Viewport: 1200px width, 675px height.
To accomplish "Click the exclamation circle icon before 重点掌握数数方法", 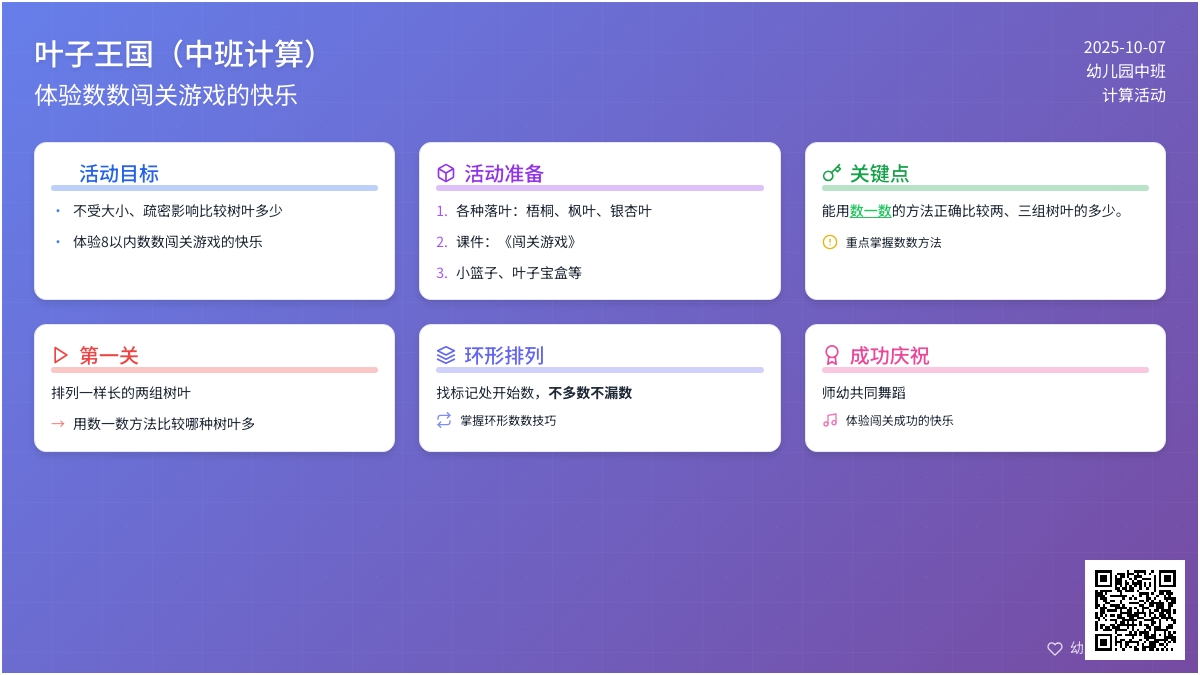I will click(829, 242).
